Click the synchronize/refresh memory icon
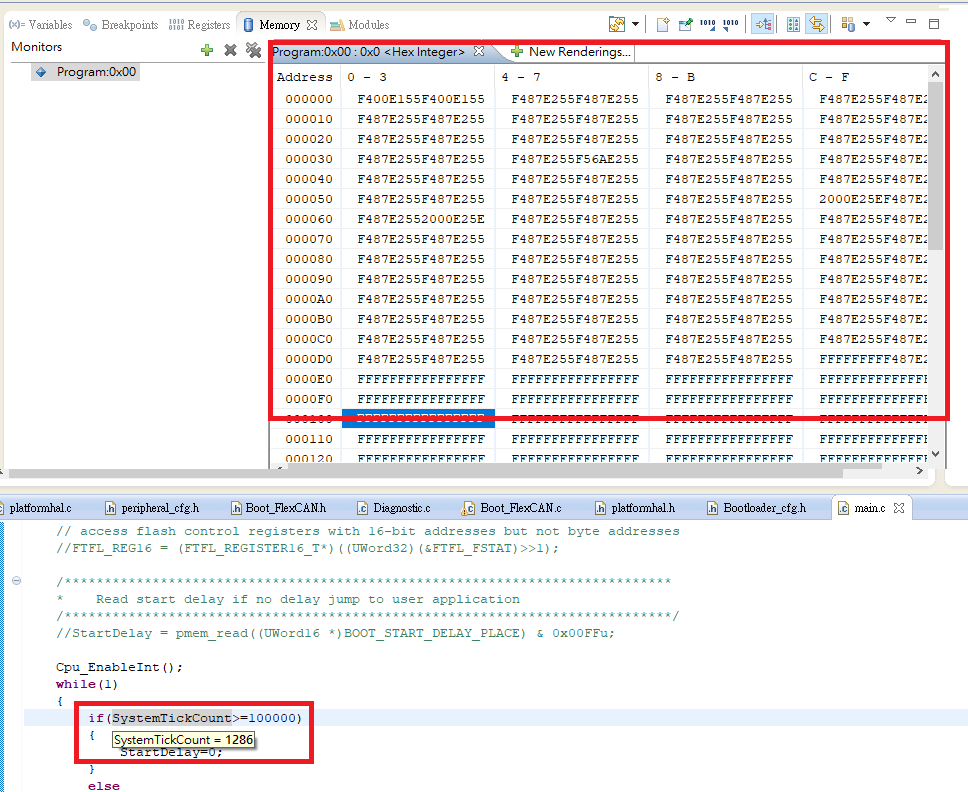 pyautogui.click(x=617, y=24)
